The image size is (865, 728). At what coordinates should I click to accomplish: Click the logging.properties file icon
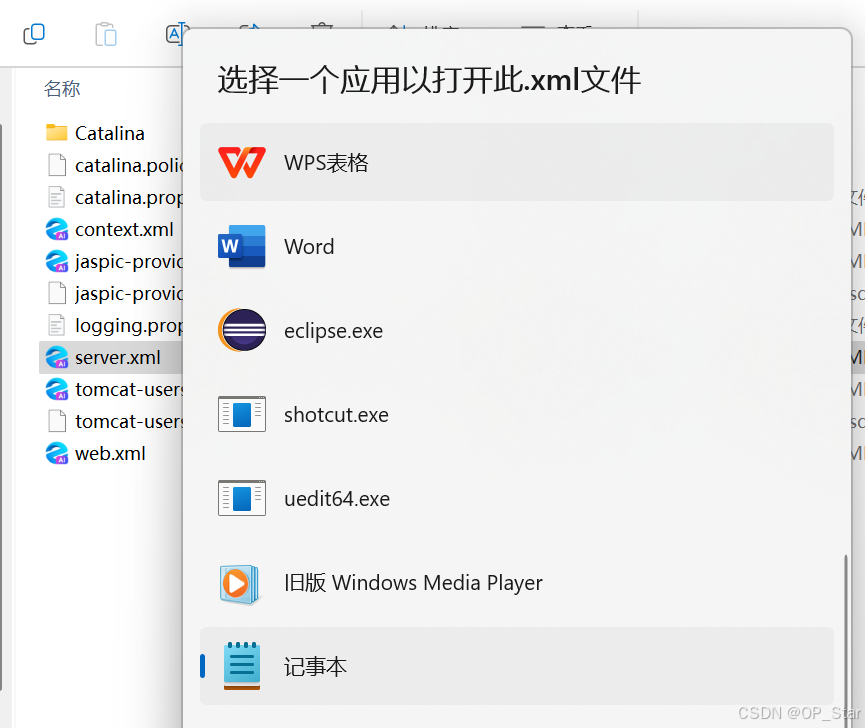coord(57,325)
